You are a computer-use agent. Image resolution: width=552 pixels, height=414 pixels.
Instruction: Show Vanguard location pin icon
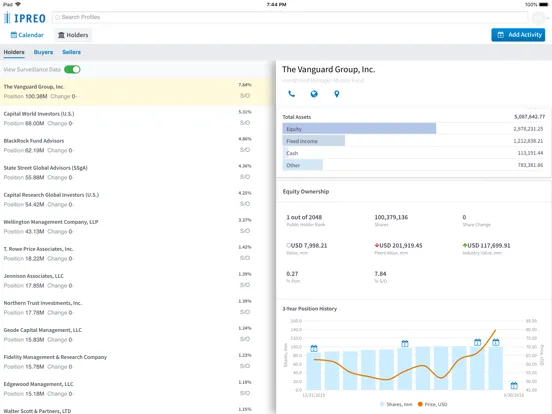point(337,94)
